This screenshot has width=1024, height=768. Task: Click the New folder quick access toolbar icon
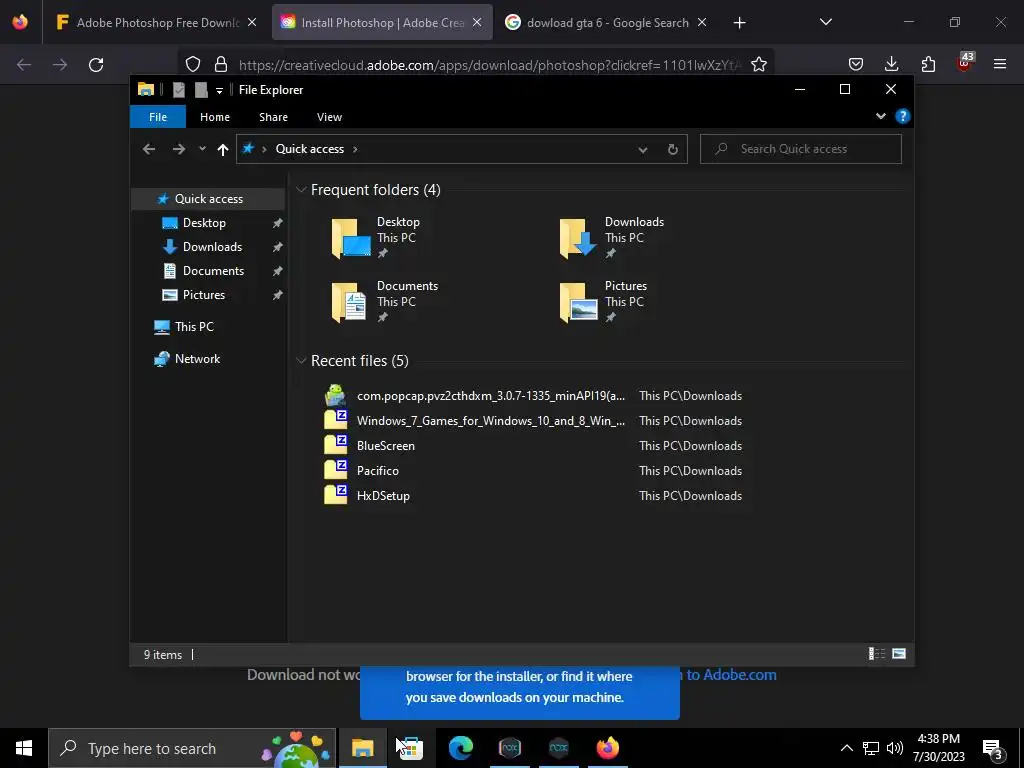201,90
